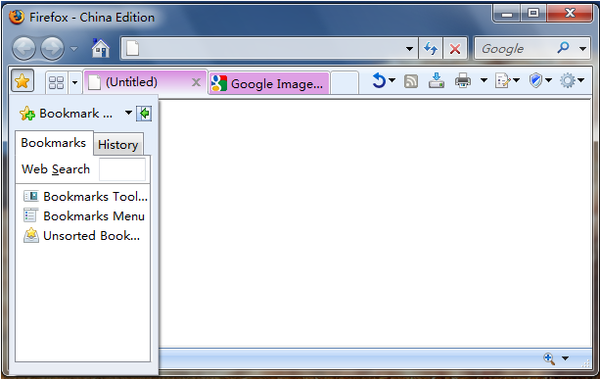Toggle the bookmarks star sidebar button

(x=23, y=81)
